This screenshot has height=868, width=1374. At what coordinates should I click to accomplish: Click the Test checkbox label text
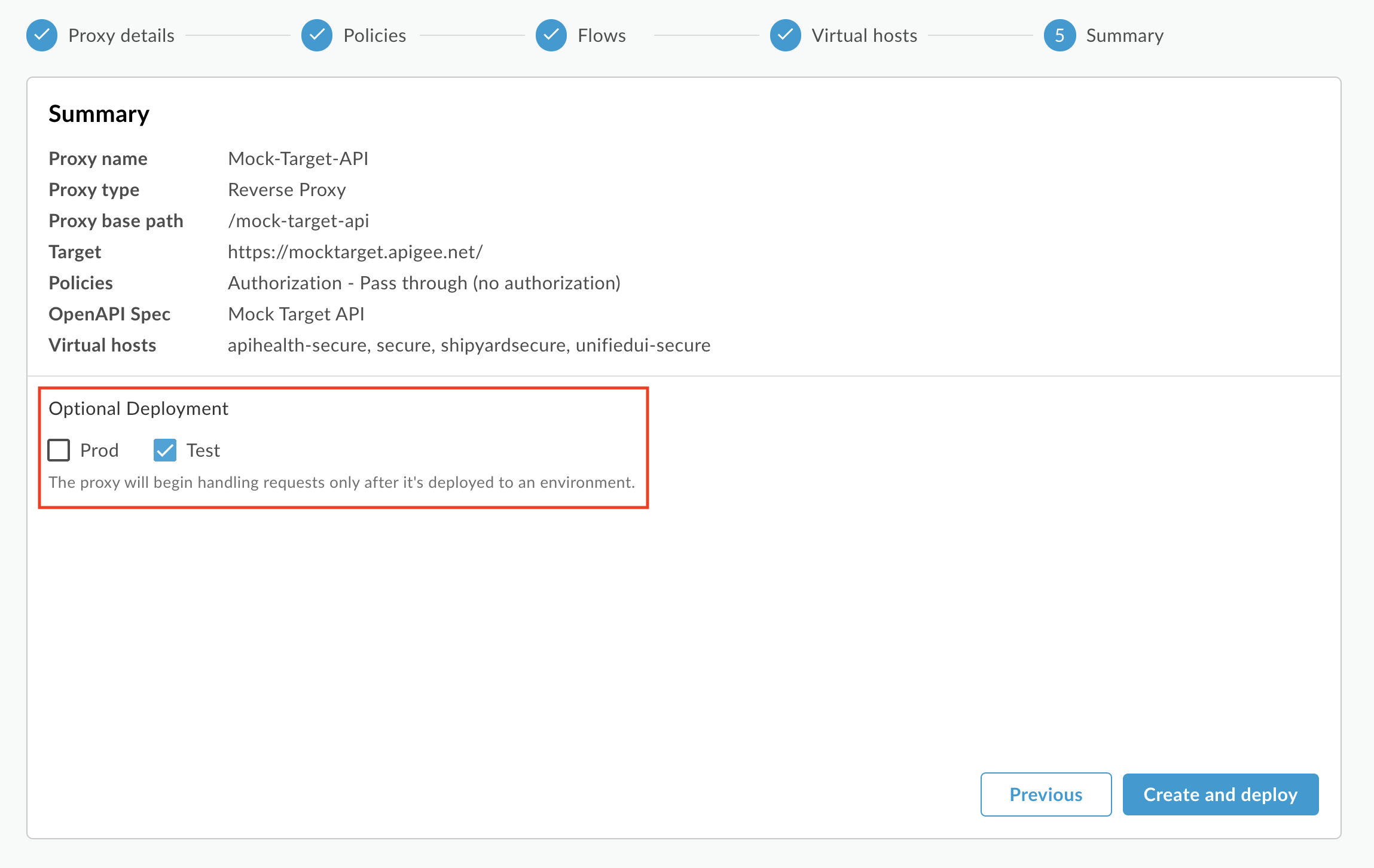tap(203, 450)
